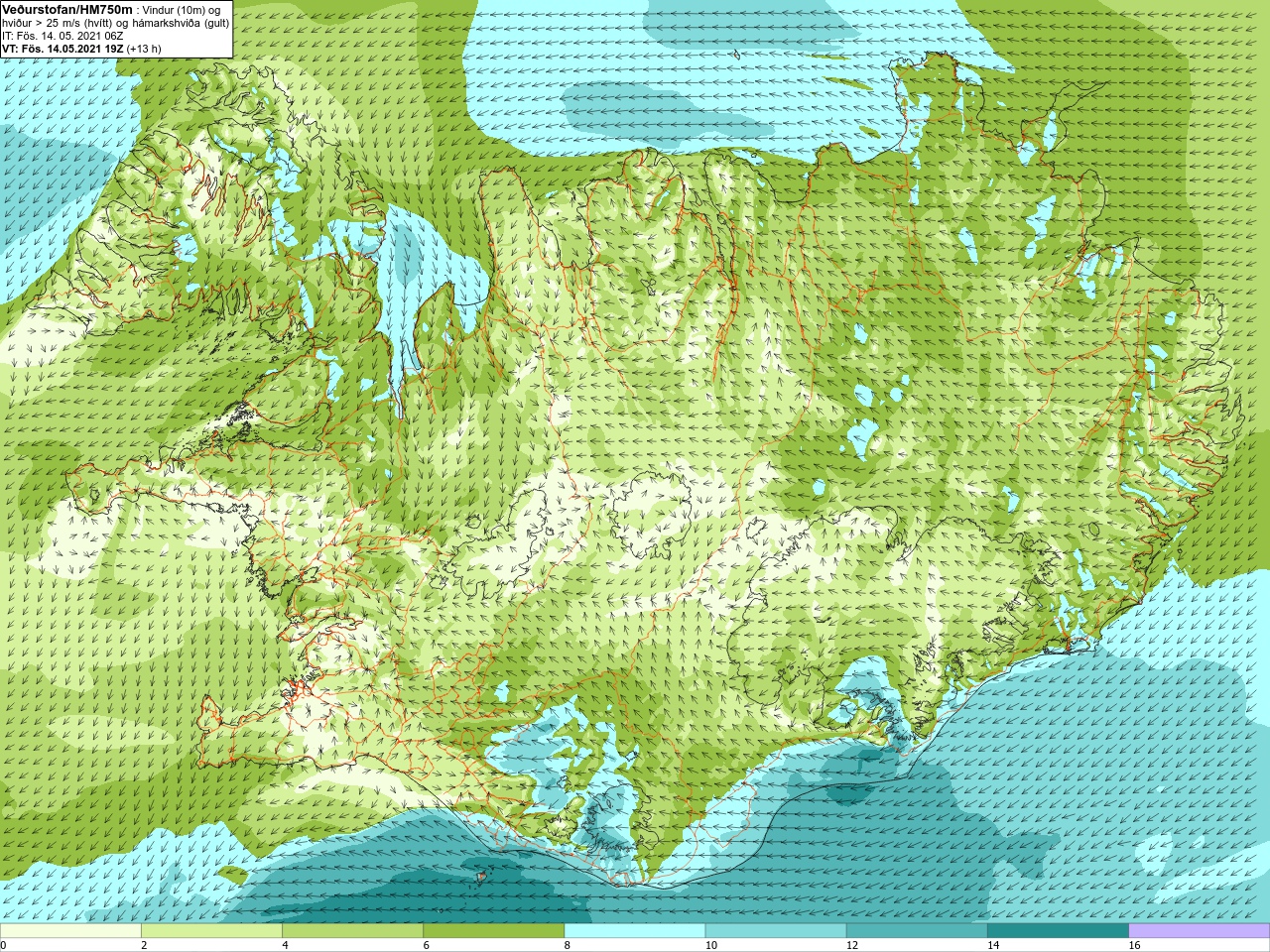Viewport: 1270px width, 952px height.
Task: Click the legend scale label '14'
Action: pos(993,945)
